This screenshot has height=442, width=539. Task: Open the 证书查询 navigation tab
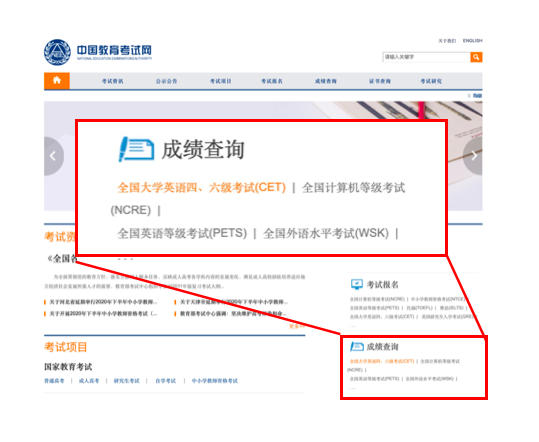380,81
